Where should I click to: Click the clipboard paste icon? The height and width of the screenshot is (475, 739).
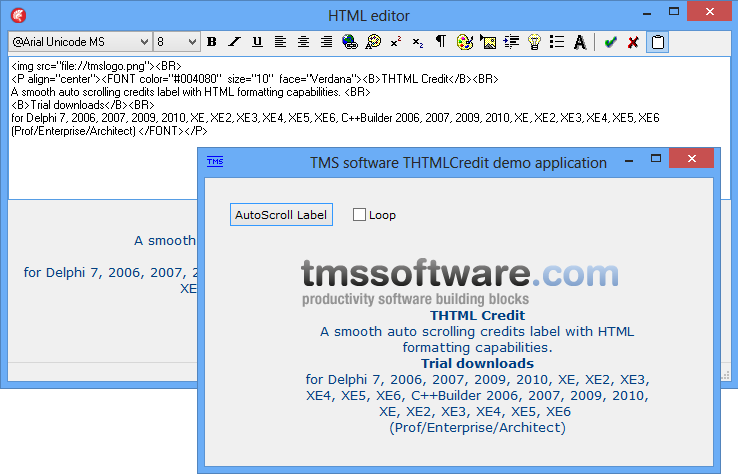pos(657,42)
